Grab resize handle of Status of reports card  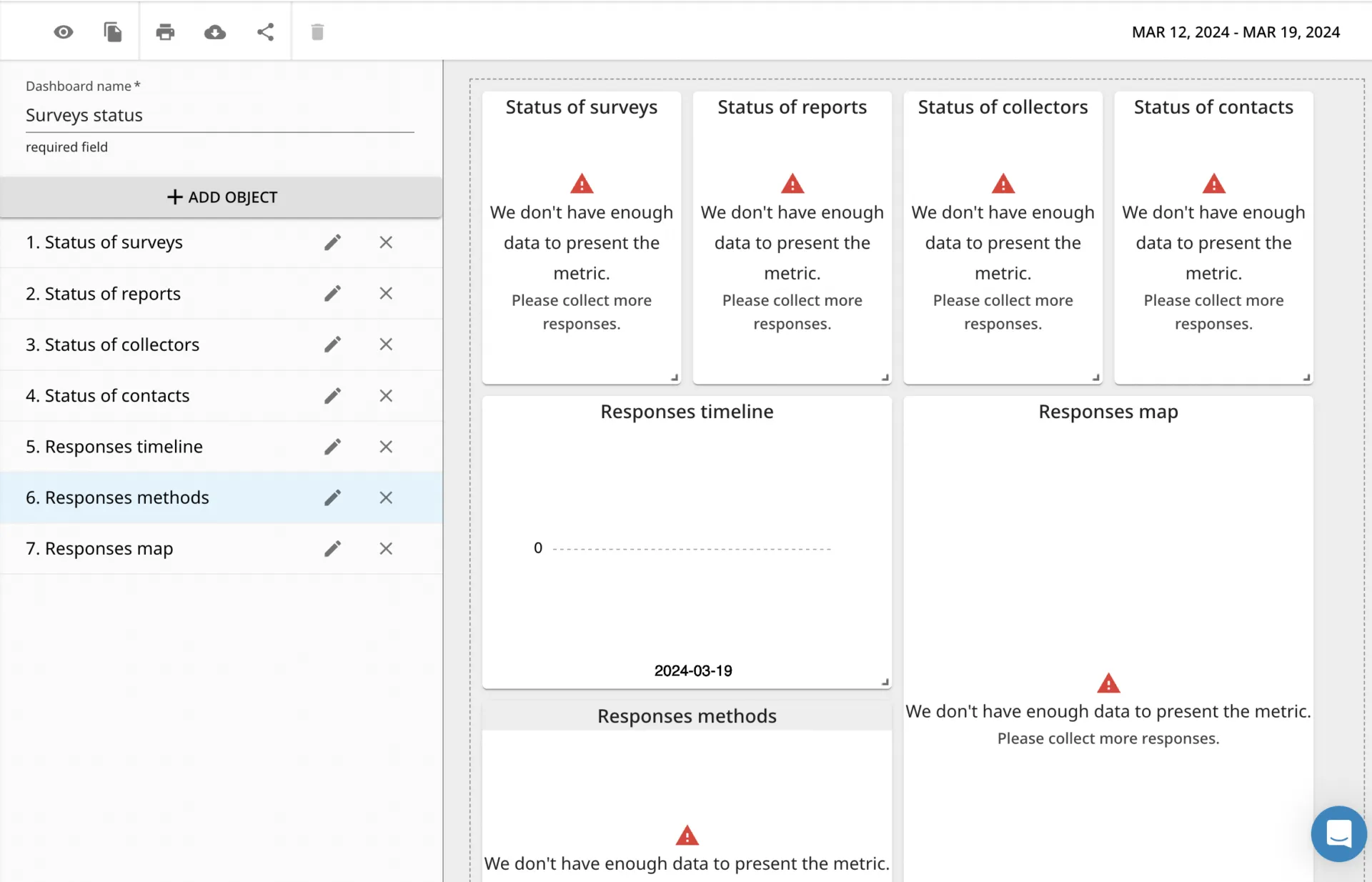tap(885, 377)
